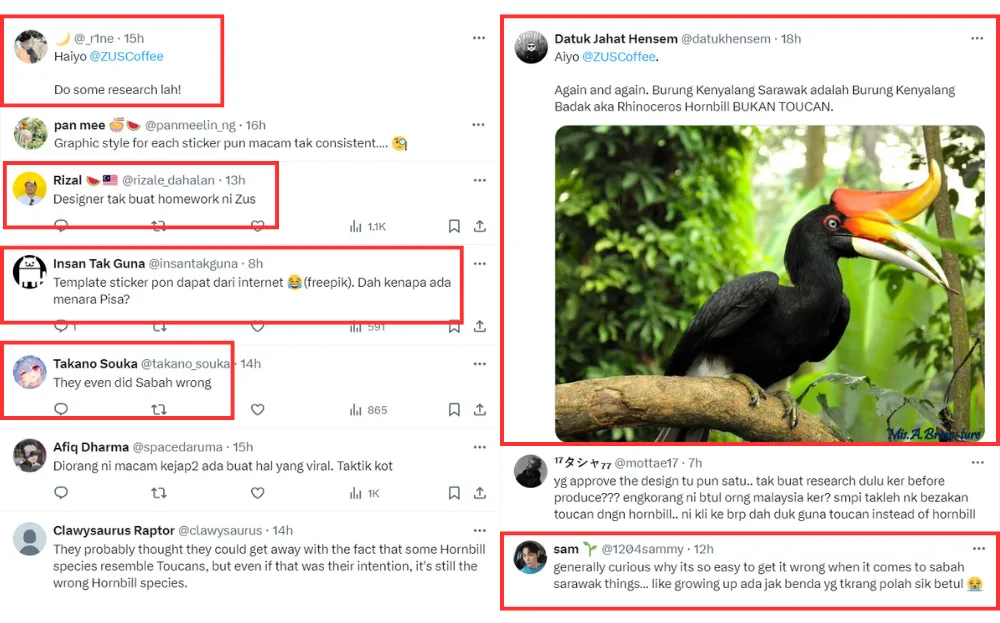The image size is (1000, 623).
Task: Share Afiq Dharma's tweet
Action: tap(480, 493)
